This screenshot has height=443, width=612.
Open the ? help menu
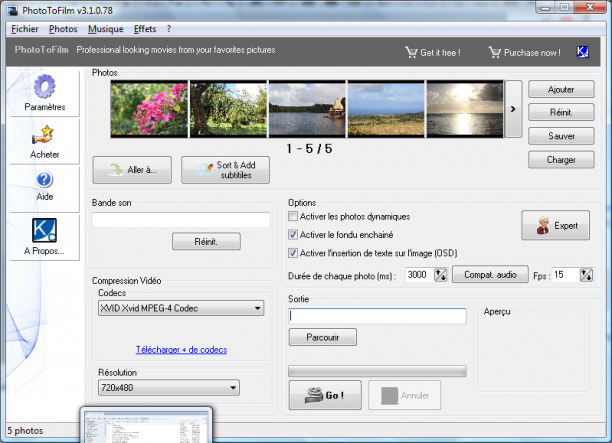point(169,29)
